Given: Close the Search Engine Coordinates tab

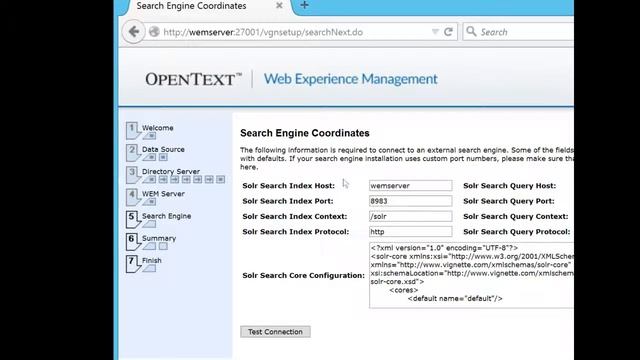Looking at the screenshot, I should [x=279, y=6].
